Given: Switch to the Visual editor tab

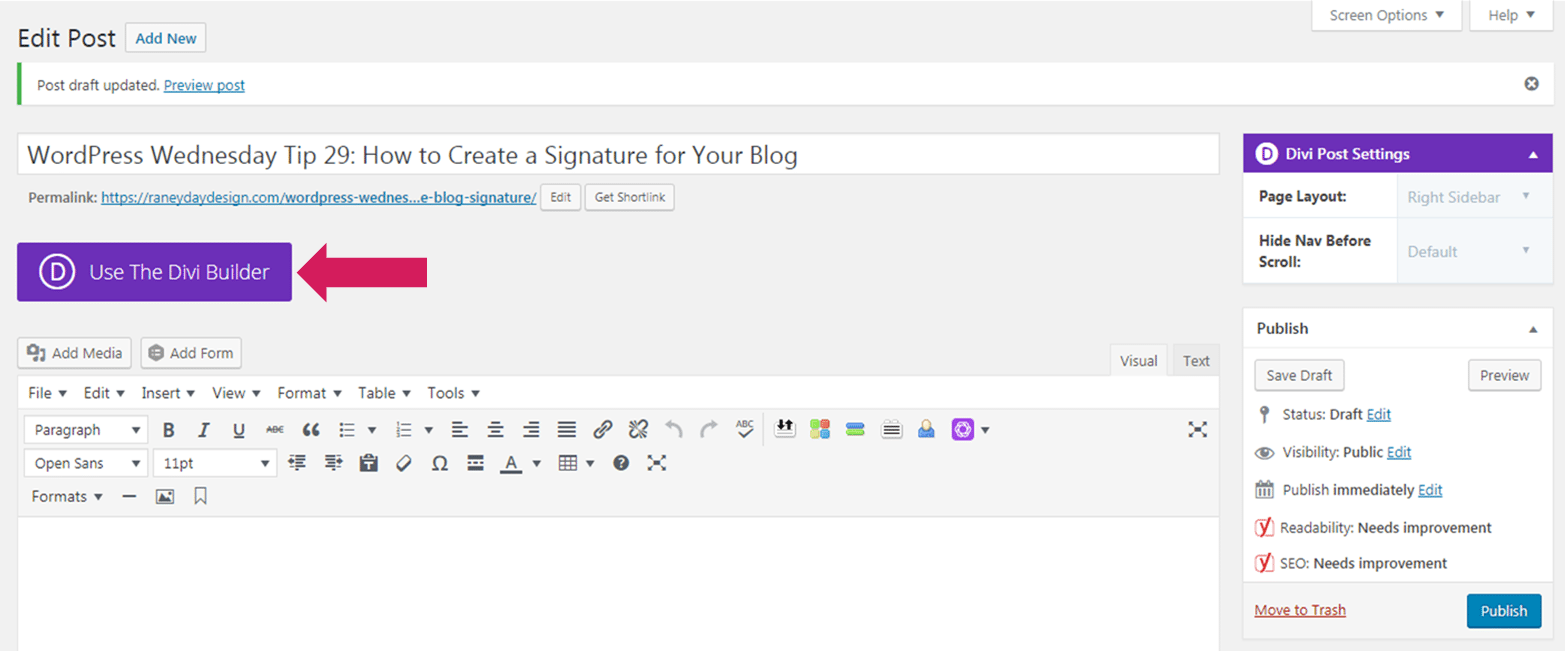Looking at the screenshot, I should (1138, 361).
